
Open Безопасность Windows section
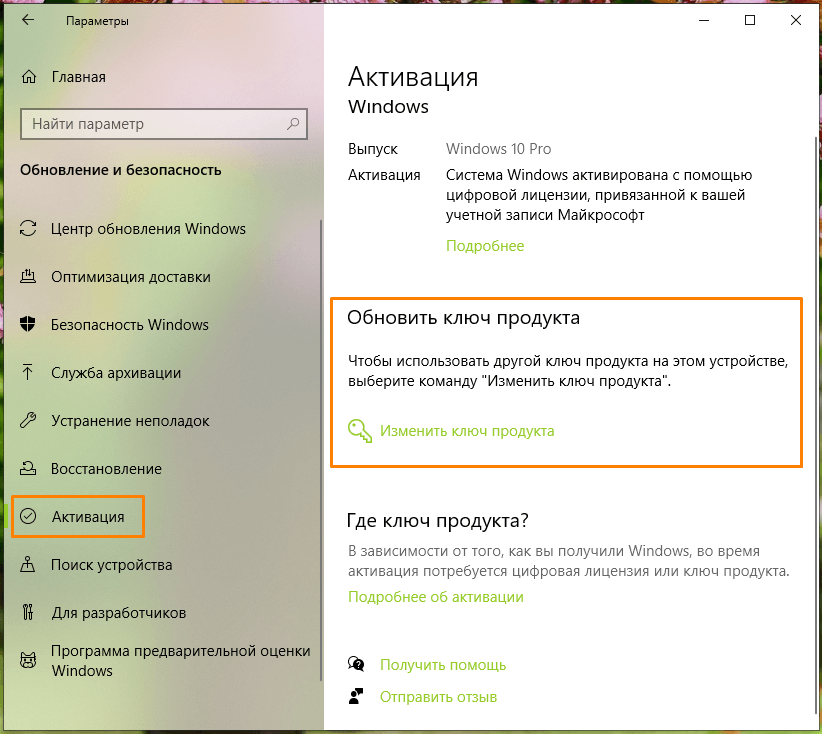tap(129, 325)
